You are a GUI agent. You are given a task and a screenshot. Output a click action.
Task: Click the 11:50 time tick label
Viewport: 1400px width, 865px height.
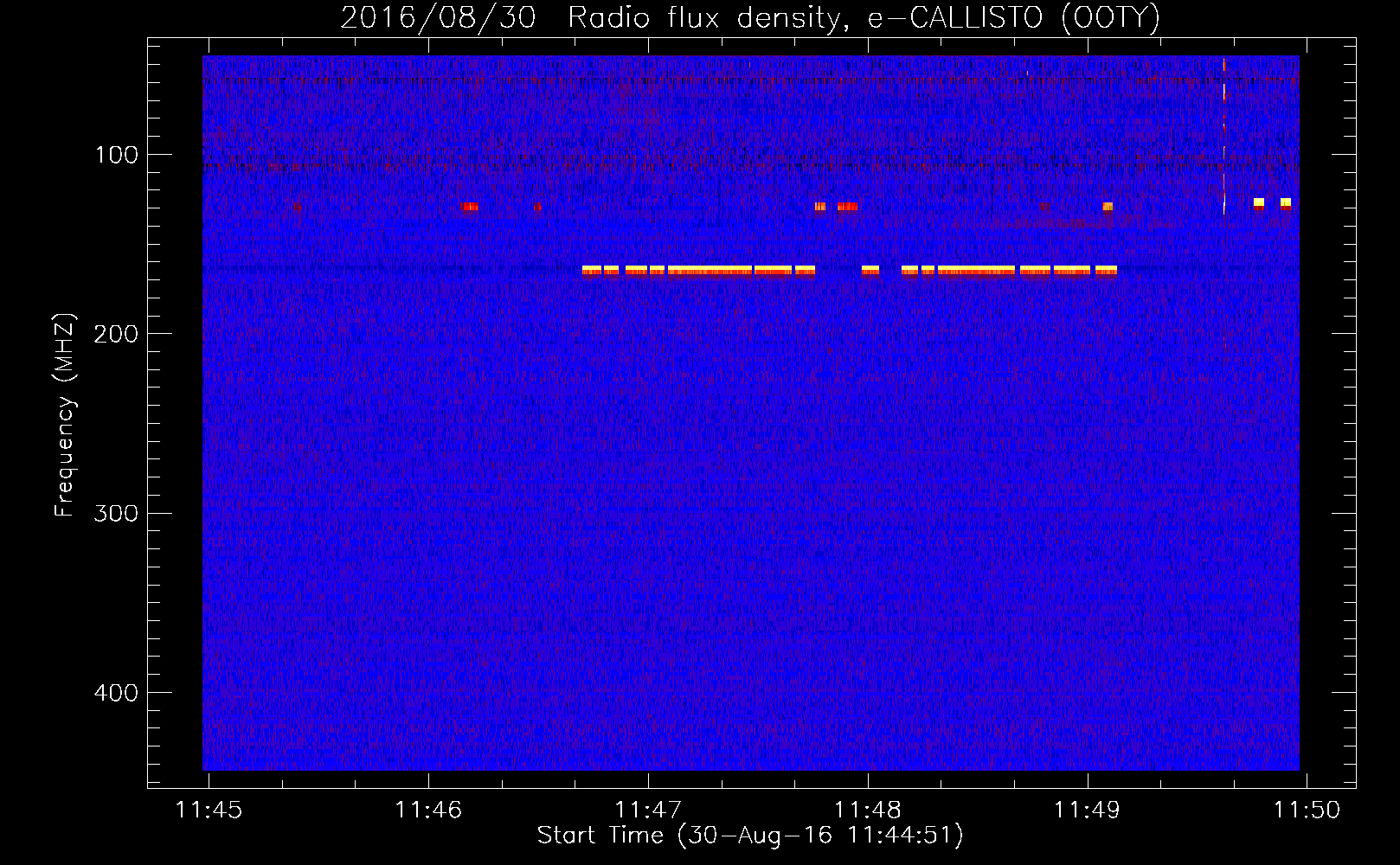[1307, 810]
